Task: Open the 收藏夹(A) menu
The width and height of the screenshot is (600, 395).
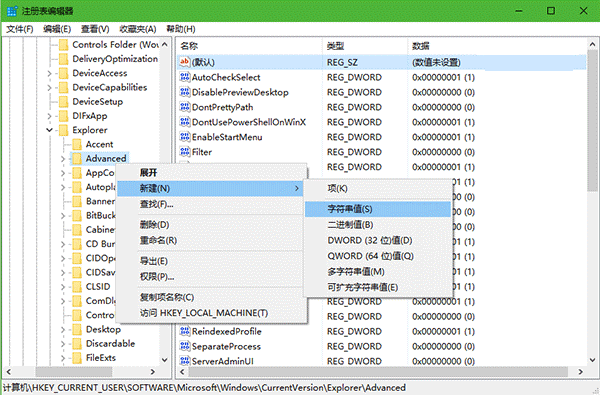Action: point(138,29)
